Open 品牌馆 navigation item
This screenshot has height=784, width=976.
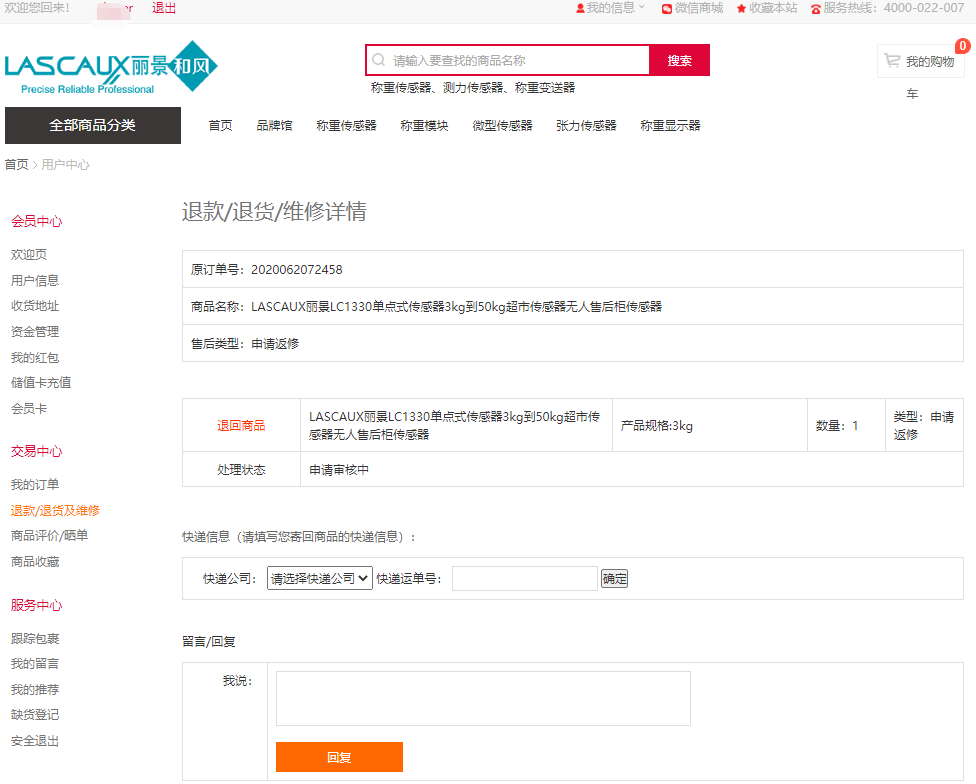coord(274,126)
